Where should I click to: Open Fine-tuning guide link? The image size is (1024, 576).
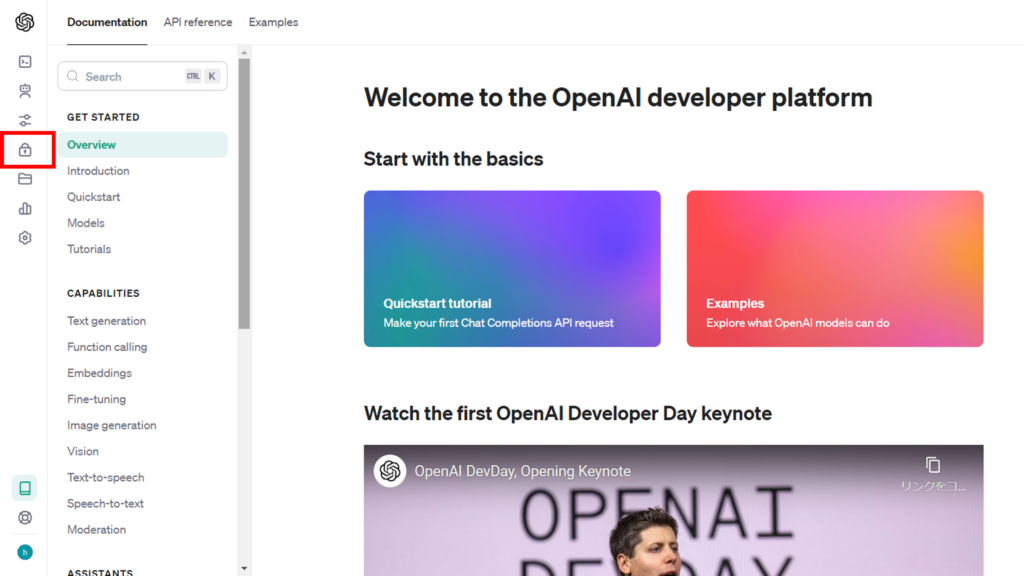tap(97, 400)
